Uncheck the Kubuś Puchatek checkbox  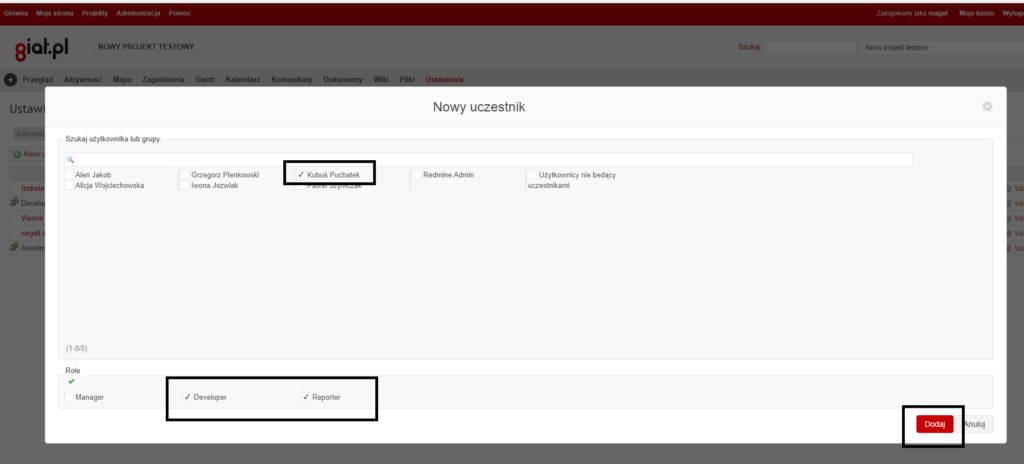pyautogui.click(x=300, y=174)
